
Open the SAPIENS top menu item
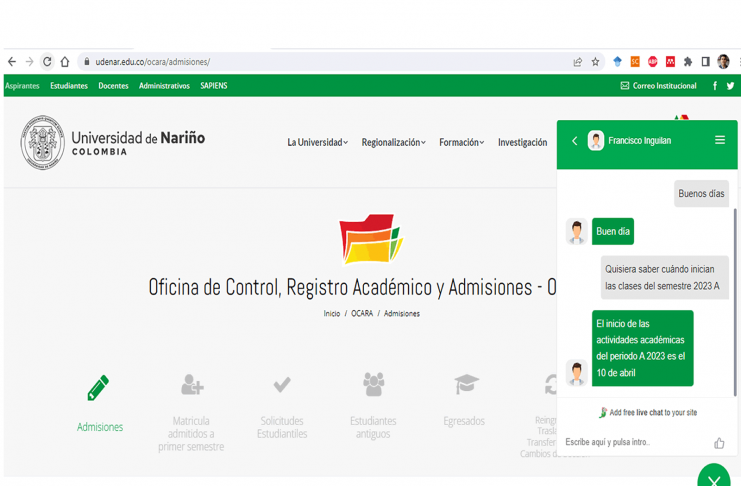[x=214, y=86]
